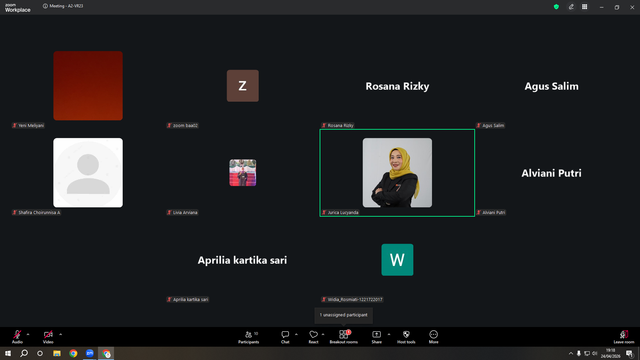Start screen sharing with Share
The image size is (640, 360).
pos(376,337)
